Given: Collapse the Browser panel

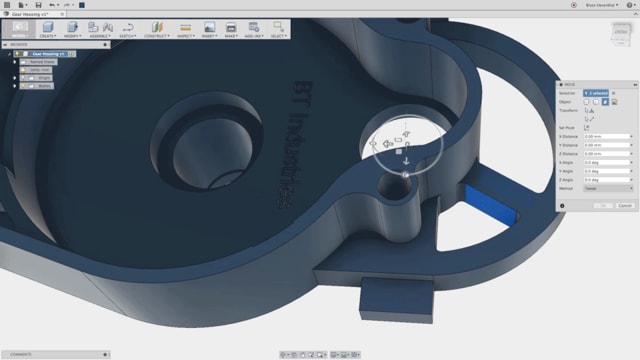Looking at the screenshot, I should coord(5,44).
